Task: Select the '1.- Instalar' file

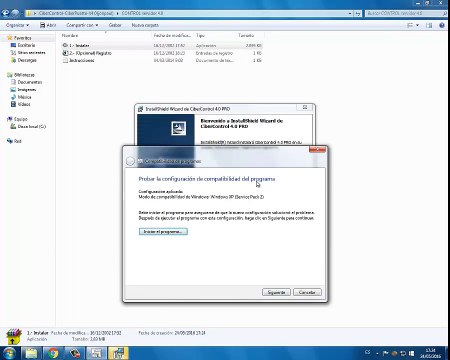Action: tap(162, 45)
